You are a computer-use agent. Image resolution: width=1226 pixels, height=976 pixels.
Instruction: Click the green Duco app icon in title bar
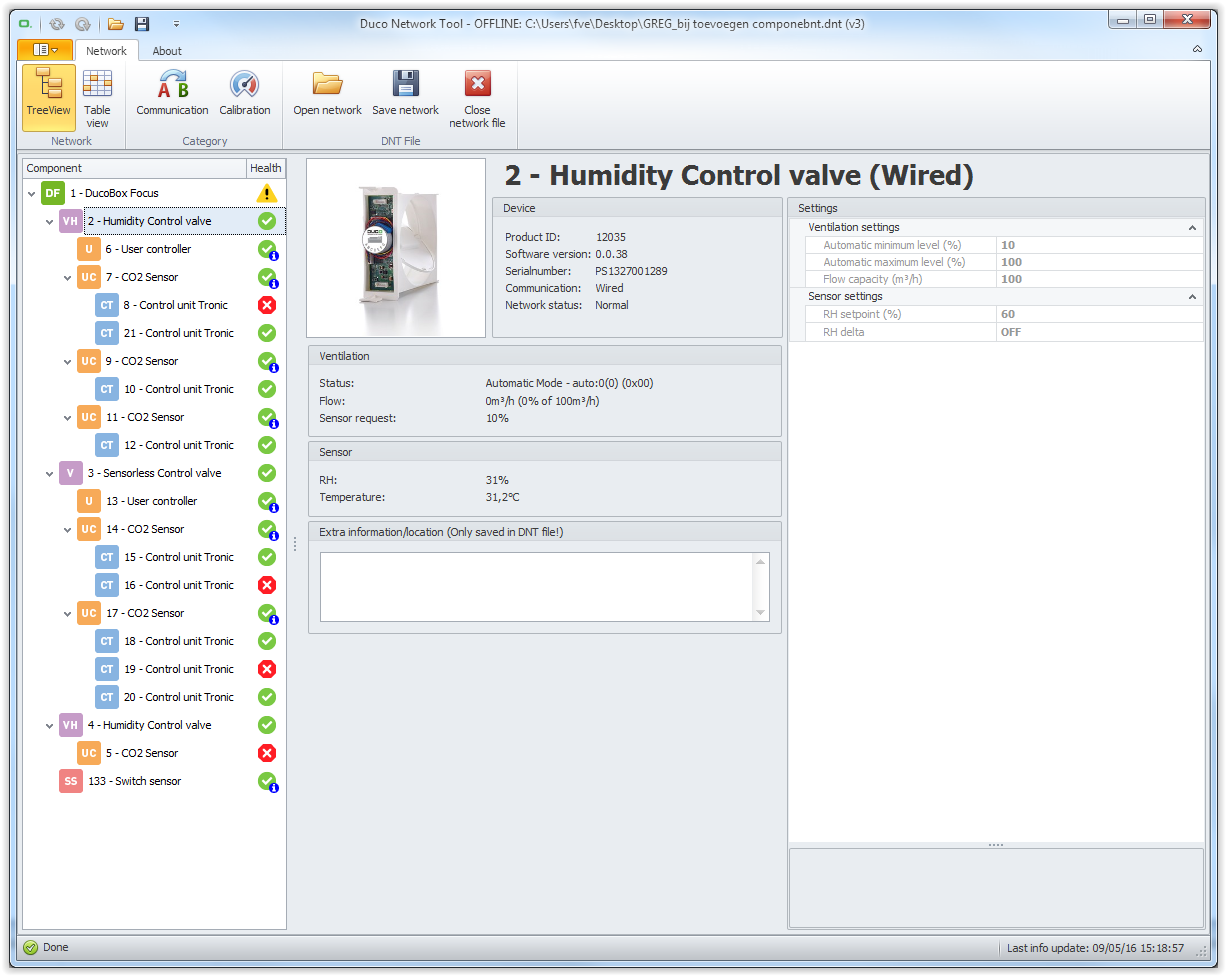coord(25,23)
